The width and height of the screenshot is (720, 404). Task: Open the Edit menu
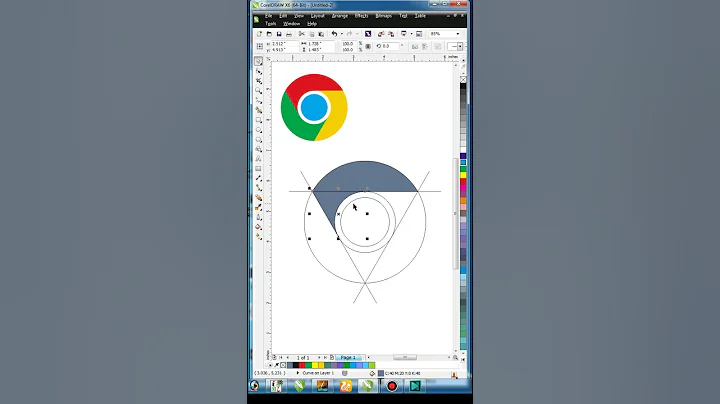click(283, 16)
